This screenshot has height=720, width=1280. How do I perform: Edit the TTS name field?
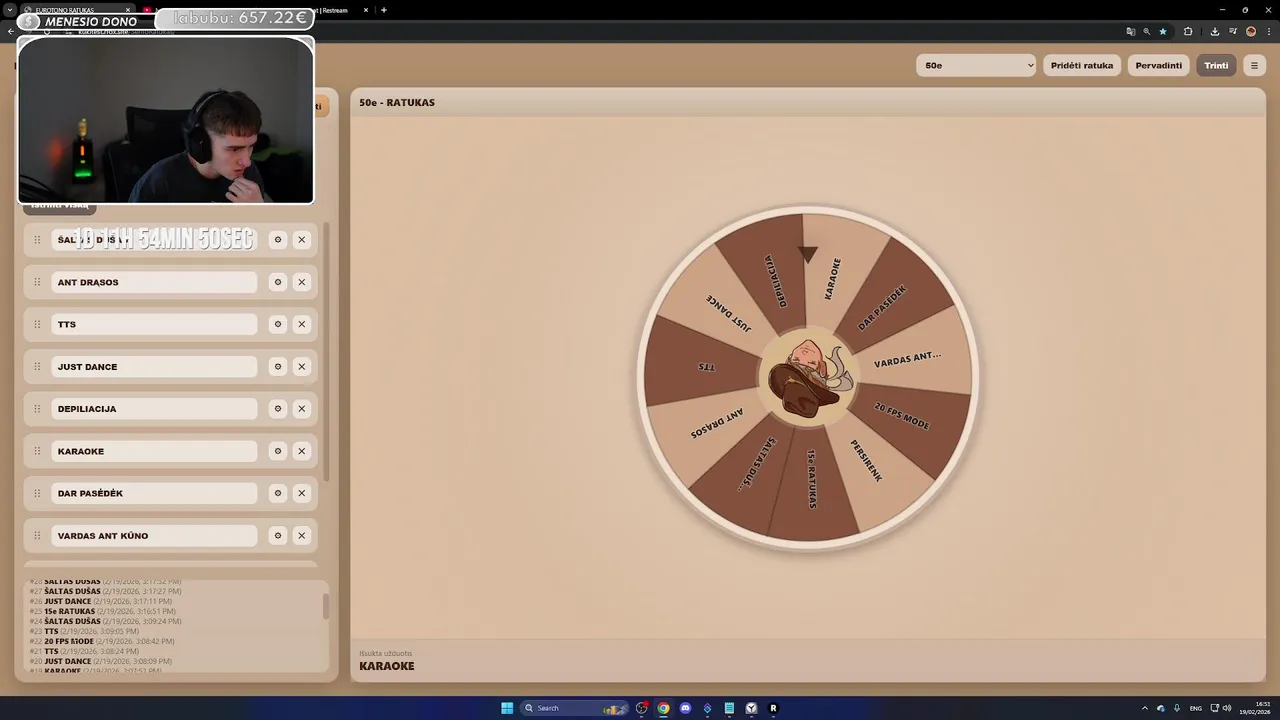click(154, 324)
